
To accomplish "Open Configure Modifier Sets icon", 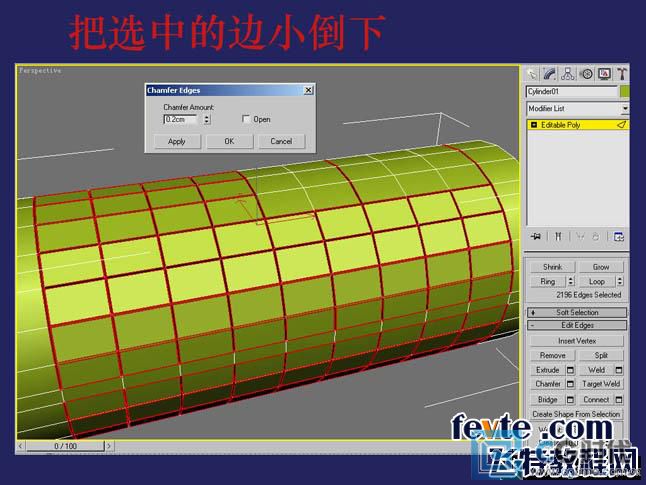I will (x=619, y=237).
